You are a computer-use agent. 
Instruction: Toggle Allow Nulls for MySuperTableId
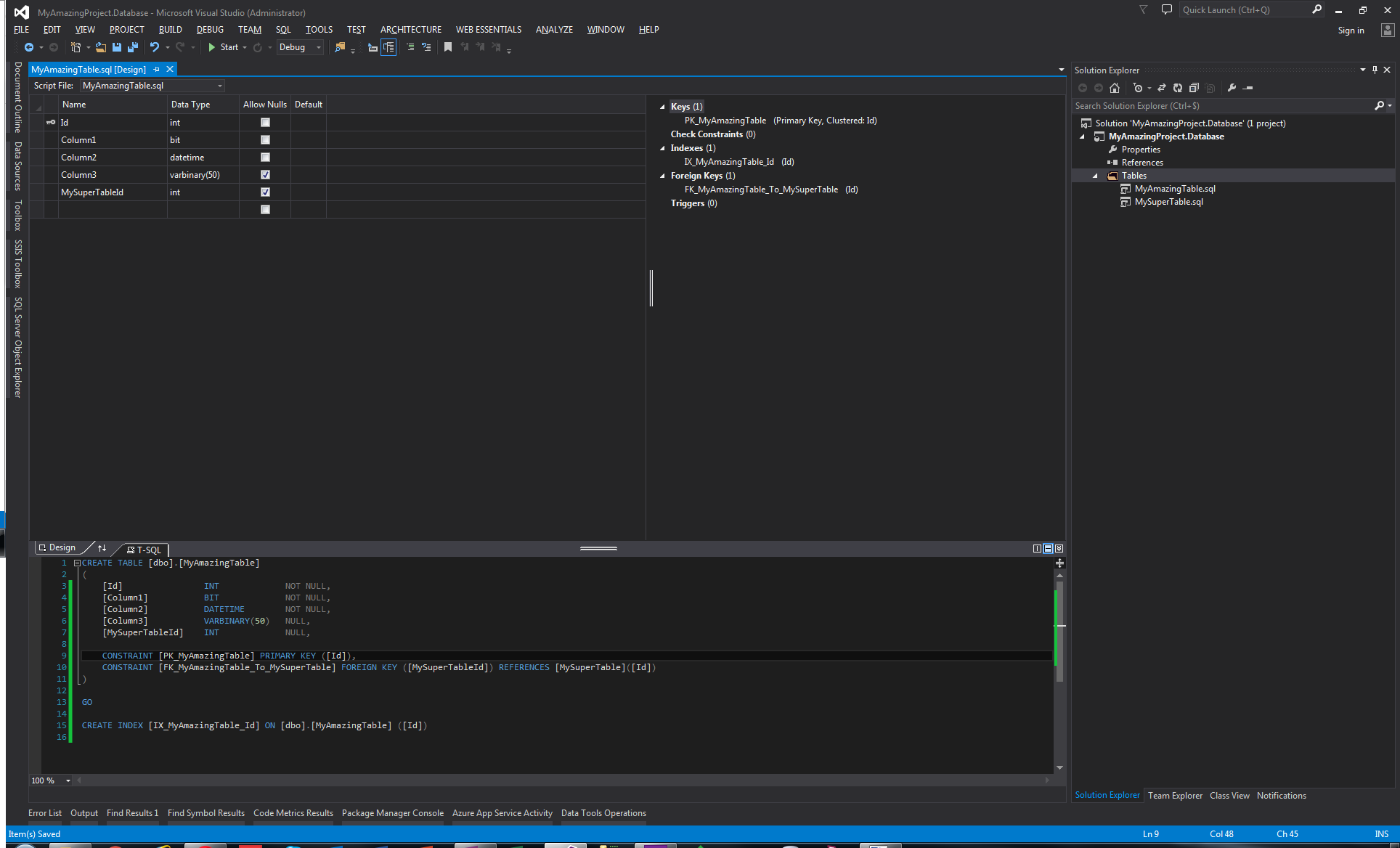tap(263, 192)
